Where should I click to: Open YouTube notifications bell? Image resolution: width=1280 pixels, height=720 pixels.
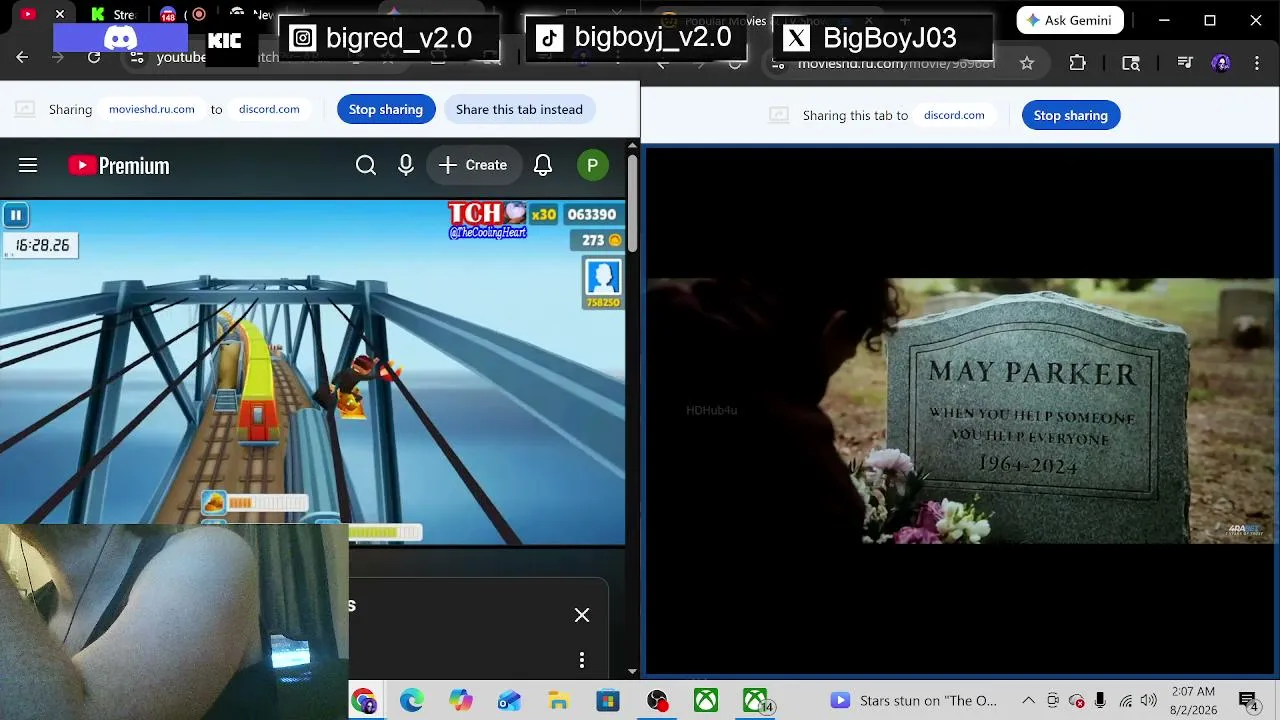pos(543,165)
